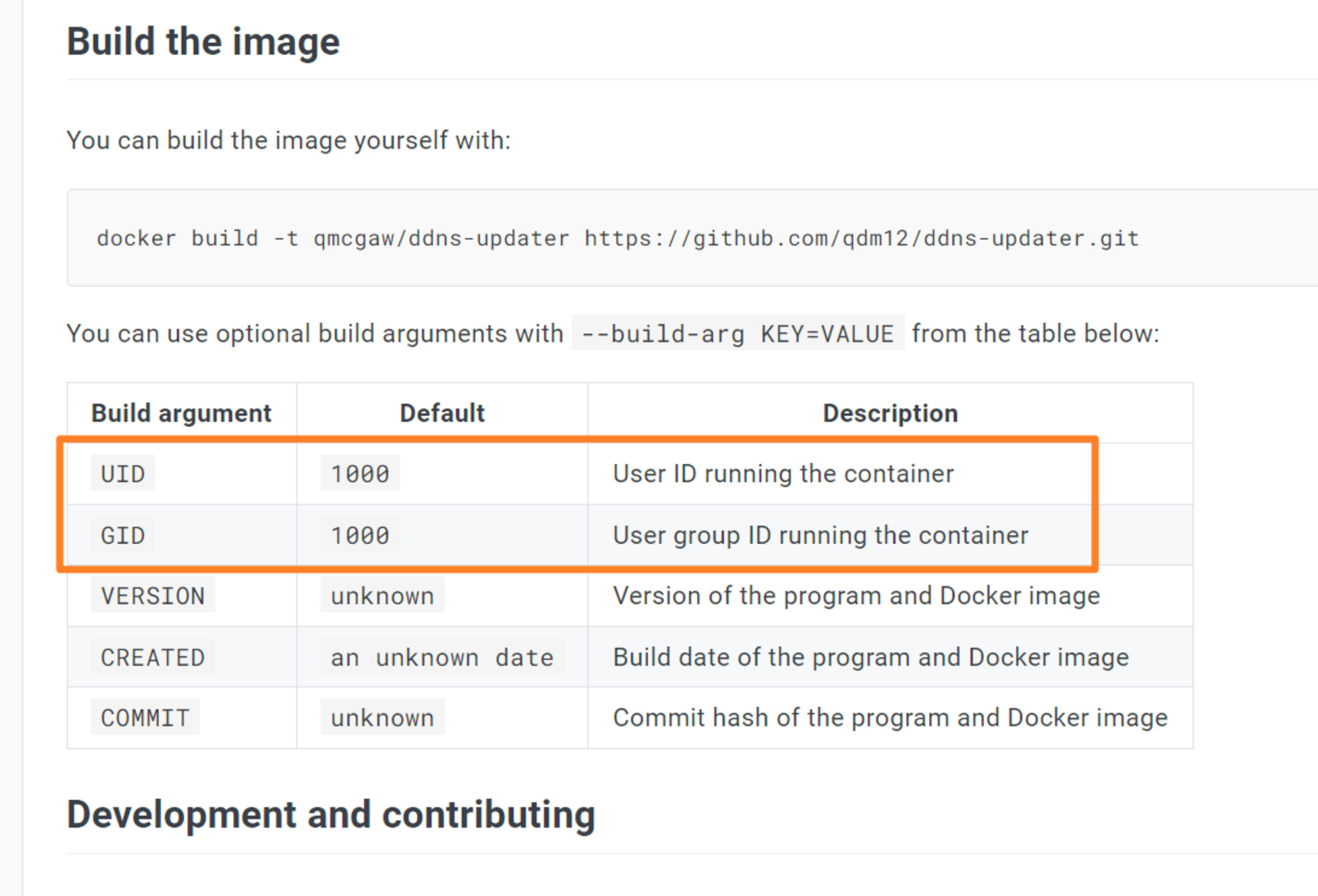This screenshot has height=896, width=1318.
Task: Click the docker build command code block
Action: pyautogui.click(x=692, y=238)
